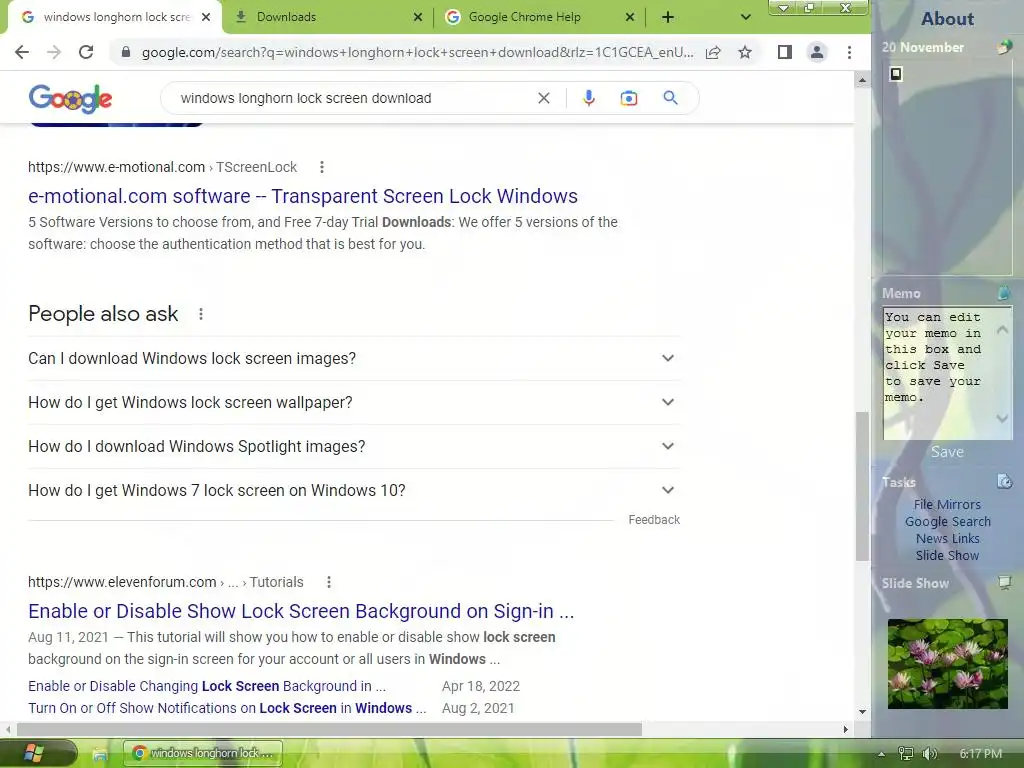1024x768 pixels.
Task: Expand 'How do I download Windows Spotlight images?'
Action: tap(354, 446)
